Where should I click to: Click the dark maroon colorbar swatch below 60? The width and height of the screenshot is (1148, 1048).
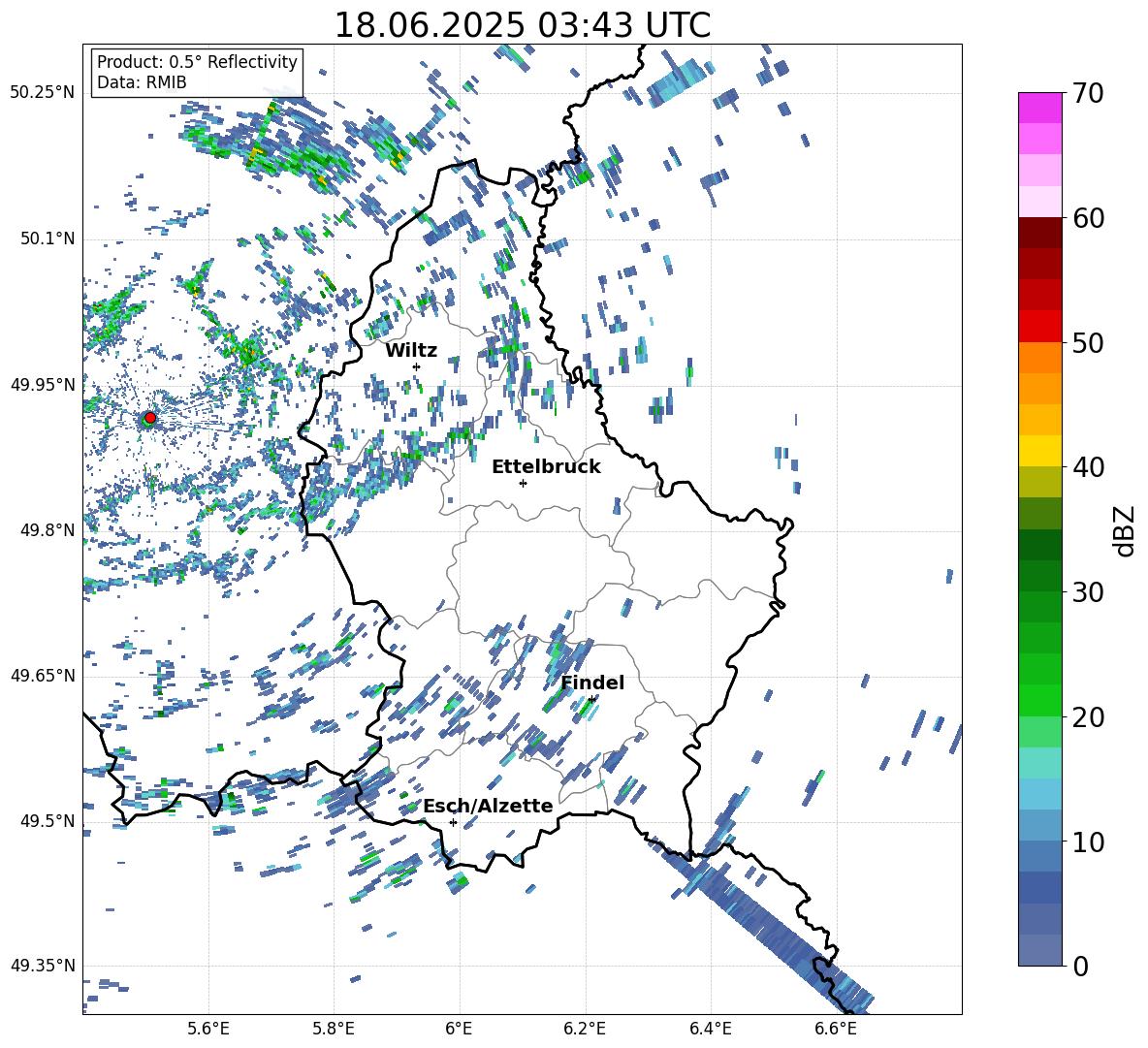(1039, 233)
